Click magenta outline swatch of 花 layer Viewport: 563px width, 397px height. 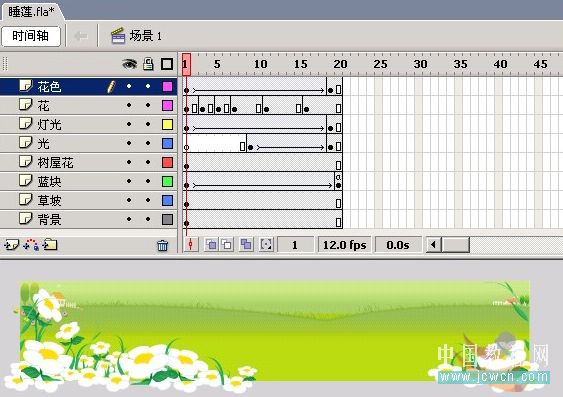(167, 106)
